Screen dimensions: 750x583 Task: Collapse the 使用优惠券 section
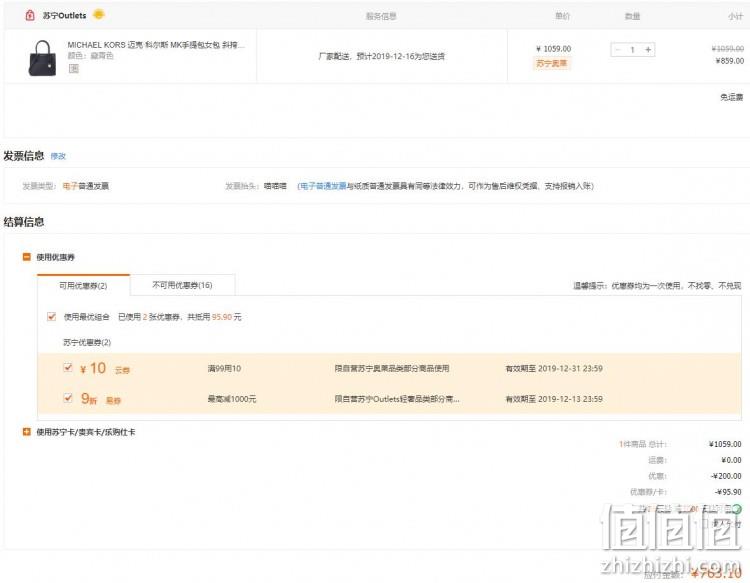pyautogui.click(x=27, y=257)
